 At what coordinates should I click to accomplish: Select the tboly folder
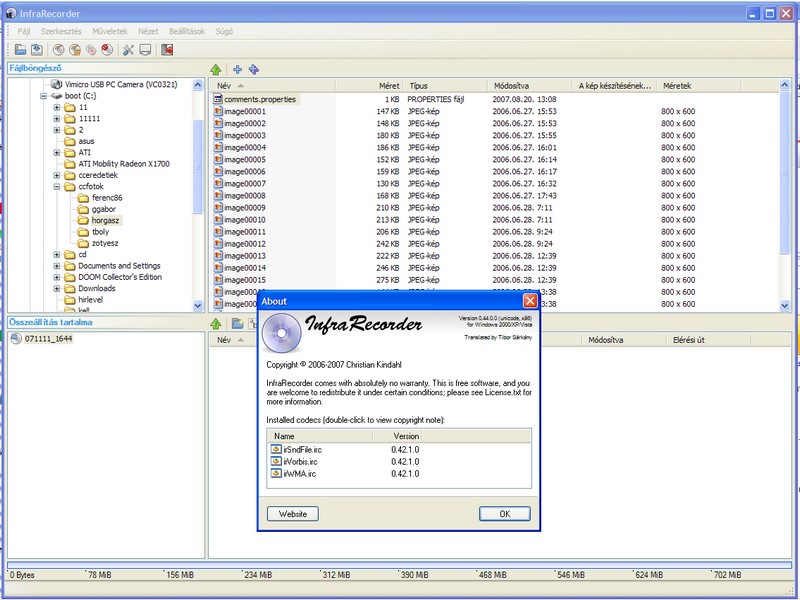coord(101,232)
